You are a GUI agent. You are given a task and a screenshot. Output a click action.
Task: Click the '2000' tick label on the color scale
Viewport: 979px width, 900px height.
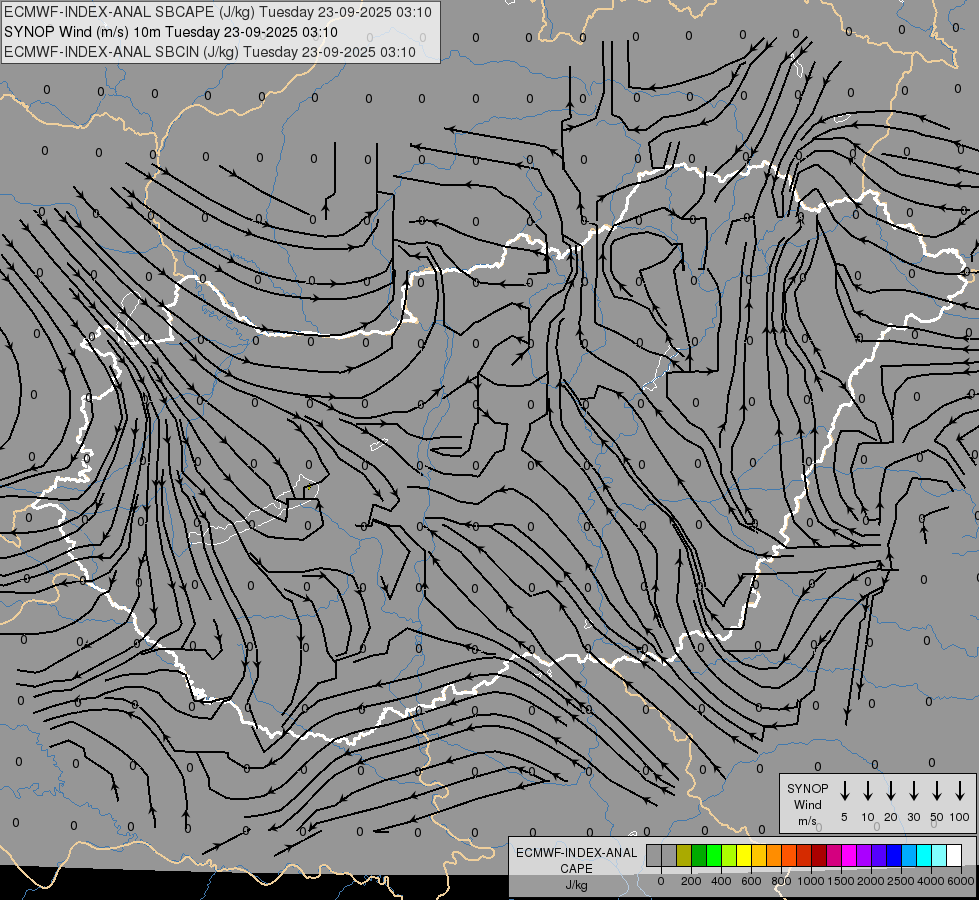tap(871, 881)
